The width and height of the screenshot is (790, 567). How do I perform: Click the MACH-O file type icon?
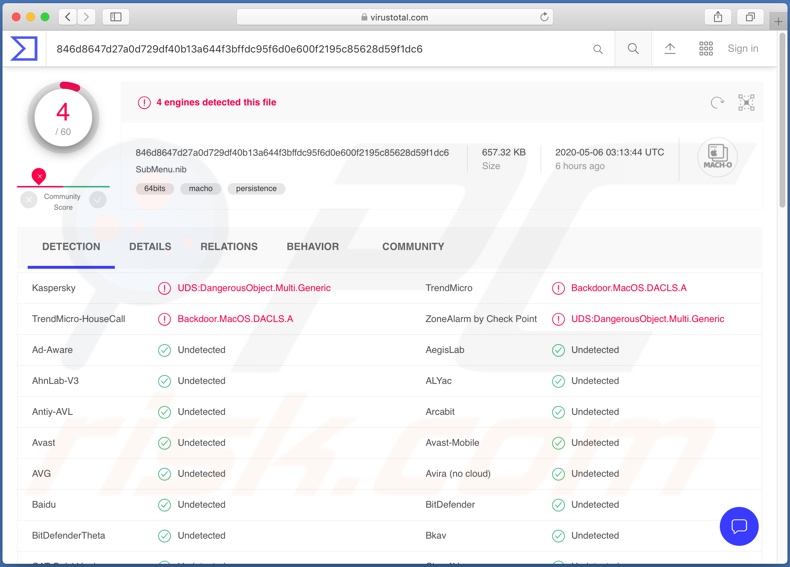coord(717,157)
